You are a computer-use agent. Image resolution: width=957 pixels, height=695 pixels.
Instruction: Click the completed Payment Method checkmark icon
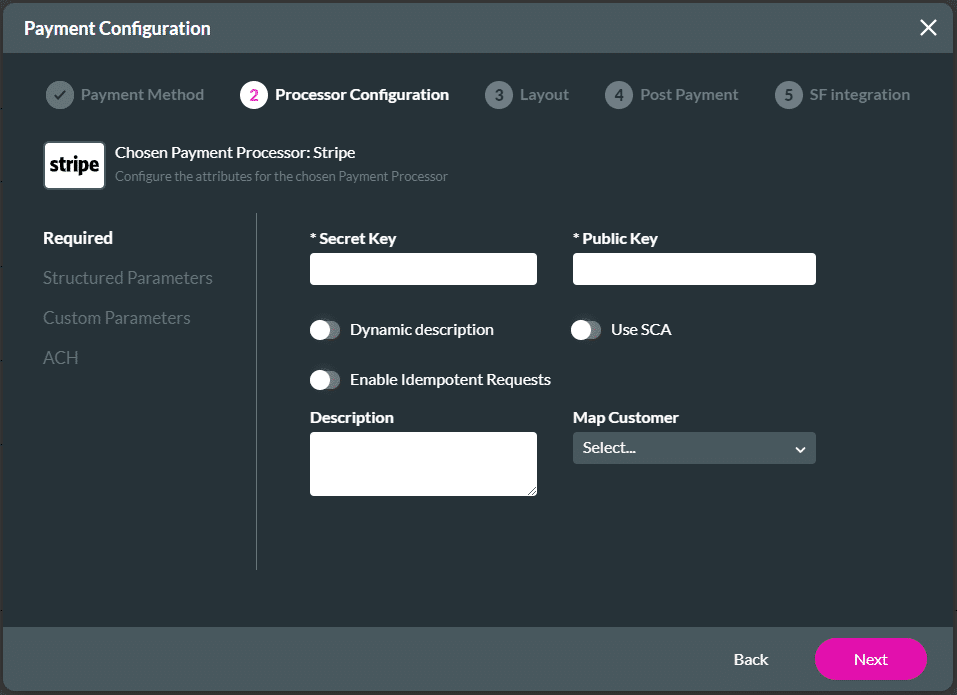pos(59,94)
